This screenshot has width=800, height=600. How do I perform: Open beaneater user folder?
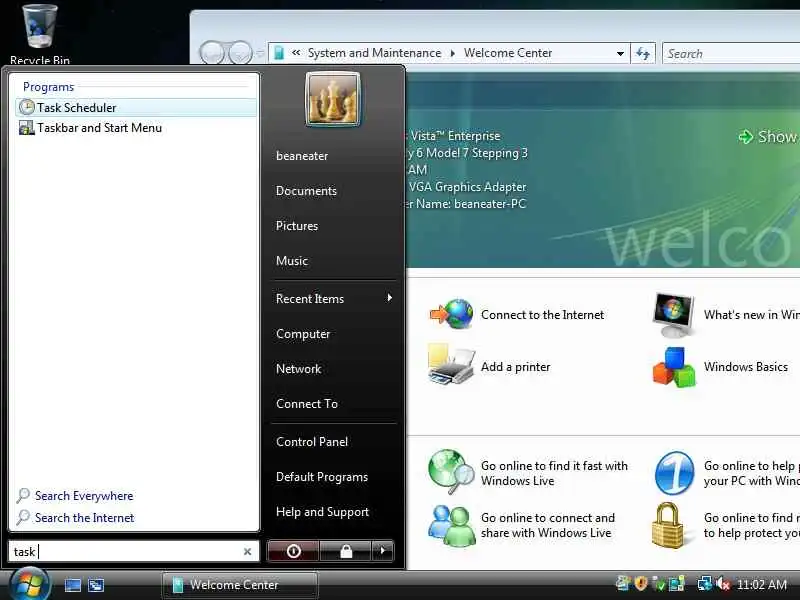(x=302, y=156)
